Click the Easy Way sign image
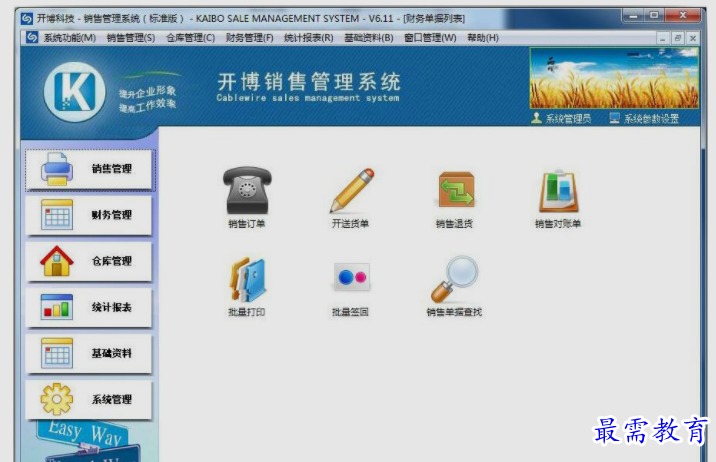This screenshot has height=462, width=716. tap(89, 441)
